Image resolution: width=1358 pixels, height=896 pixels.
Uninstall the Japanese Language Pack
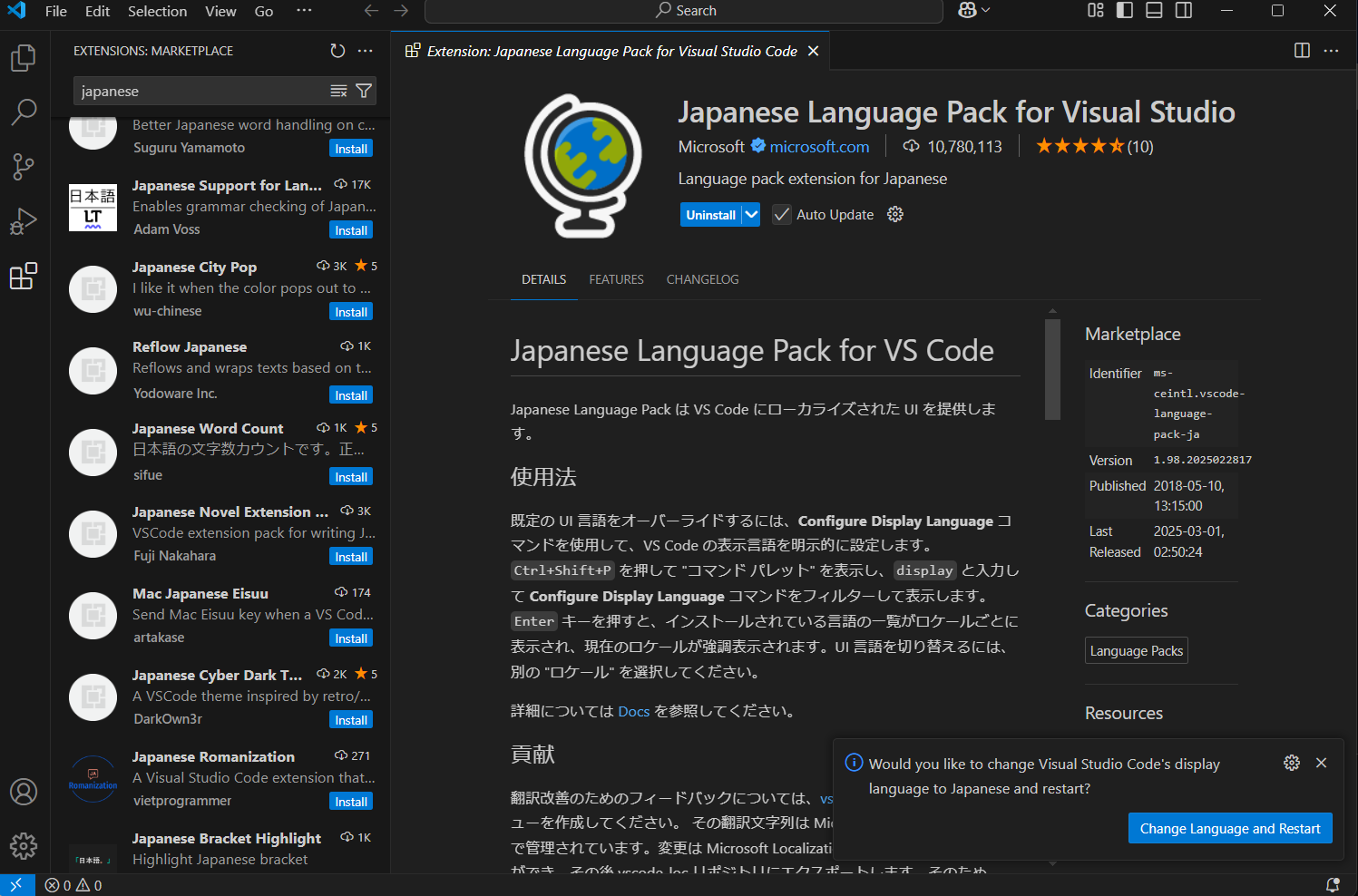click(x=711, y=214)
